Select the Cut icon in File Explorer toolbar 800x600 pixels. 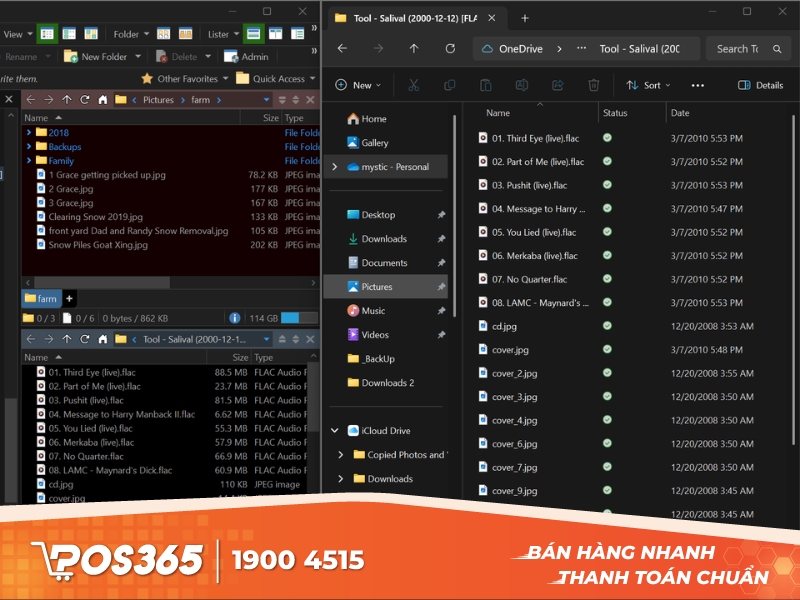(415, 85)
